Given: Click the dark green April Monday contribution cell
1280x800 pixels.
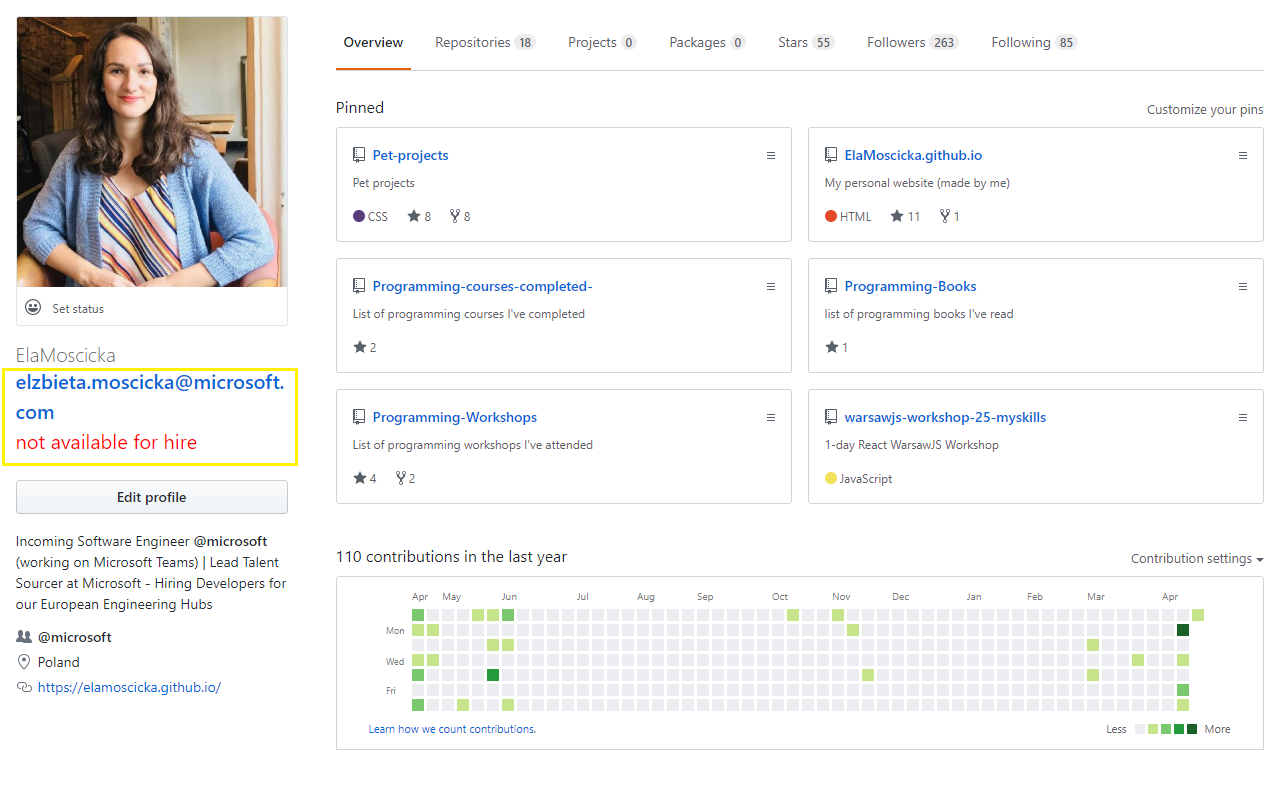Looking at the screenshot, I should 1183,630.
